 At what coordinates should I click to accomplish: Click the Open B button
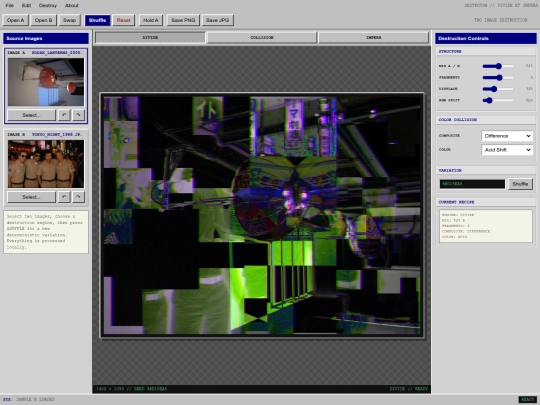(43, 20)
